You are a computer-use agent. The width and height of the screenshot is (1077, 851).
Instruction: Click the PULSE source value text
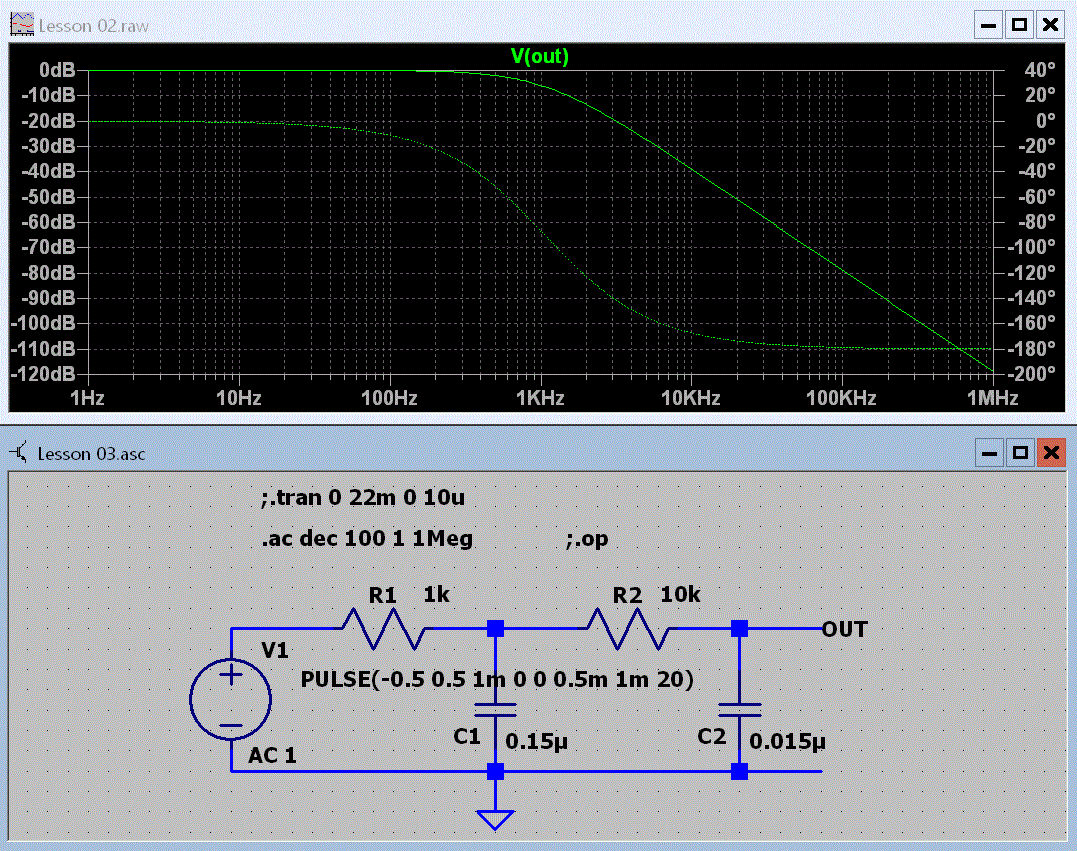pos(497,680)
